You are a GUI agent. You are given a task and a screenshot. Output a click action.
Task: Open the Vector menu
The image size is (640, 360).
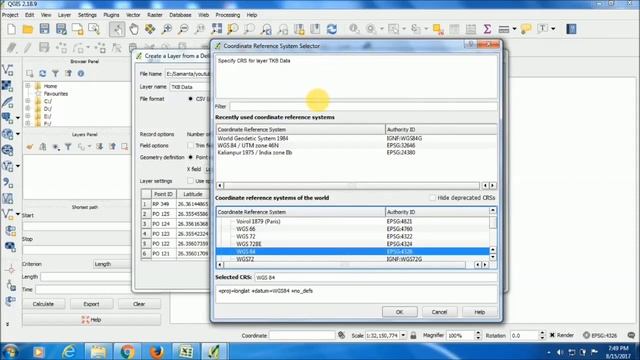coord(133,15)
